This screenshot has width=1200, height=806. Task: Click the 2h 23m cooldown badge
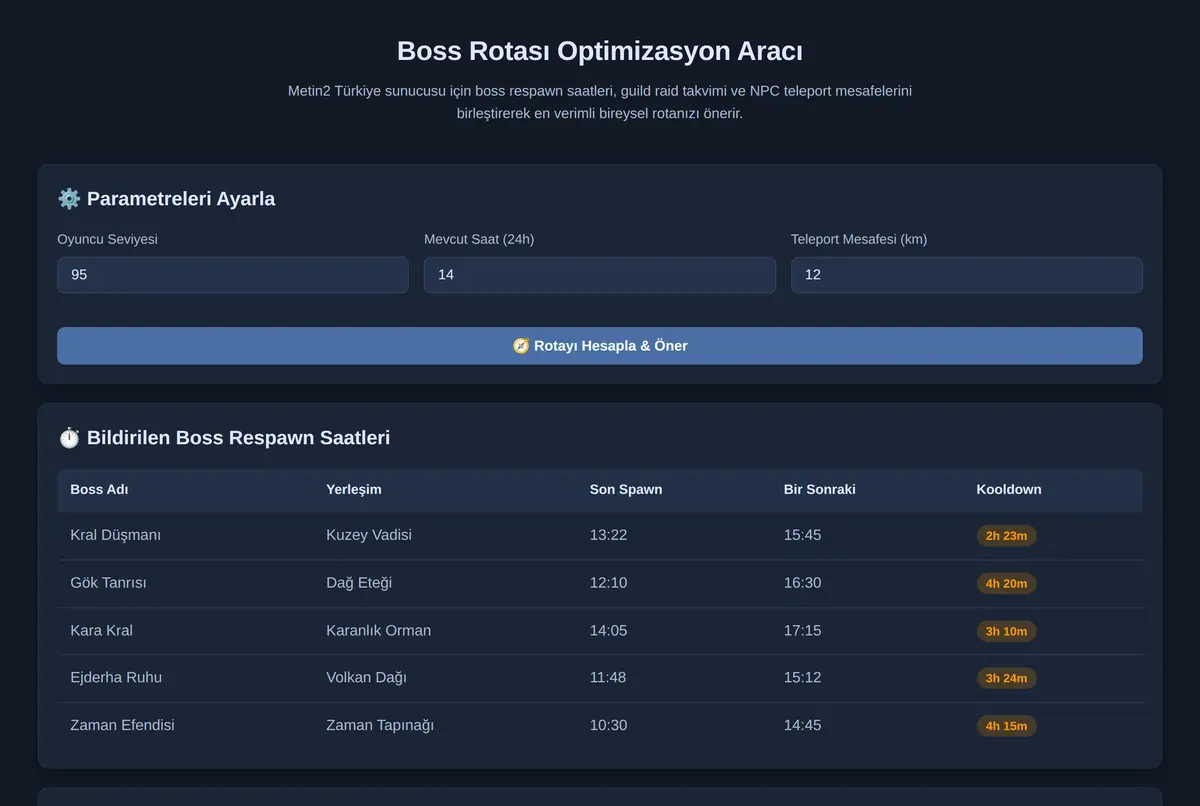[x=1006, y=536]
